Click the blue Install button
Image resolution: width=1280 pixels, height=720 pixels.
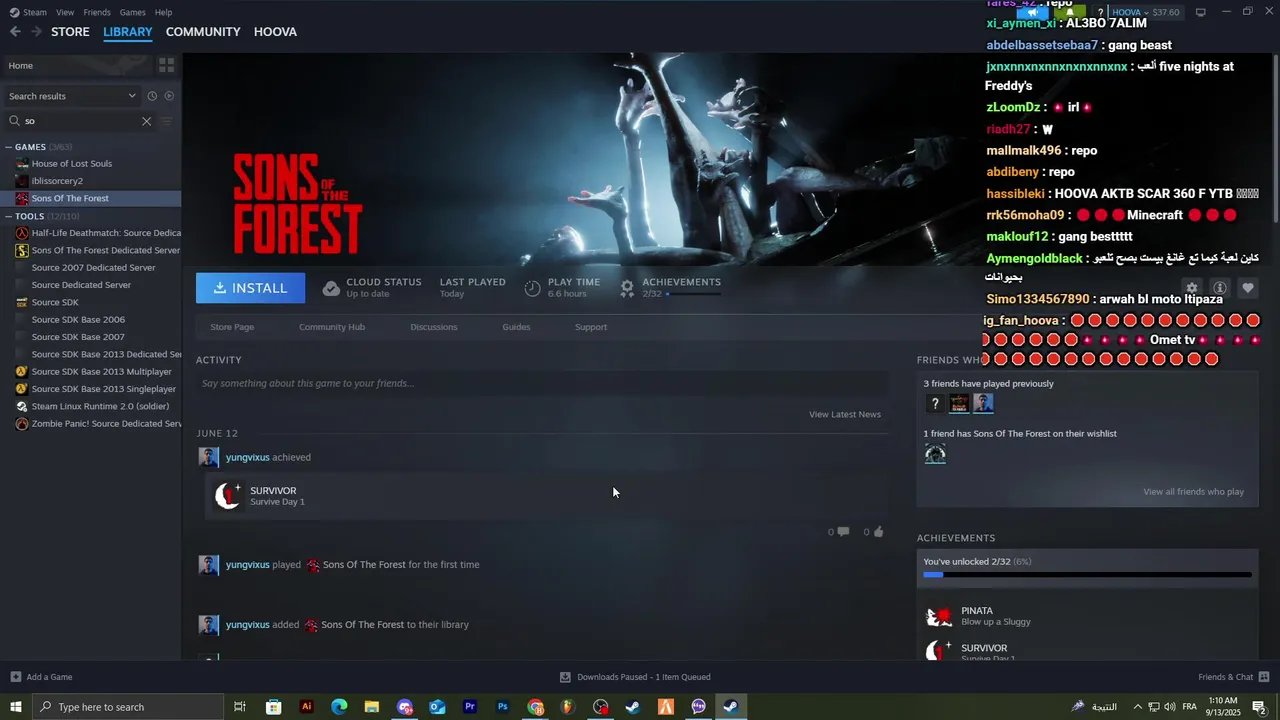pos(250,288)
